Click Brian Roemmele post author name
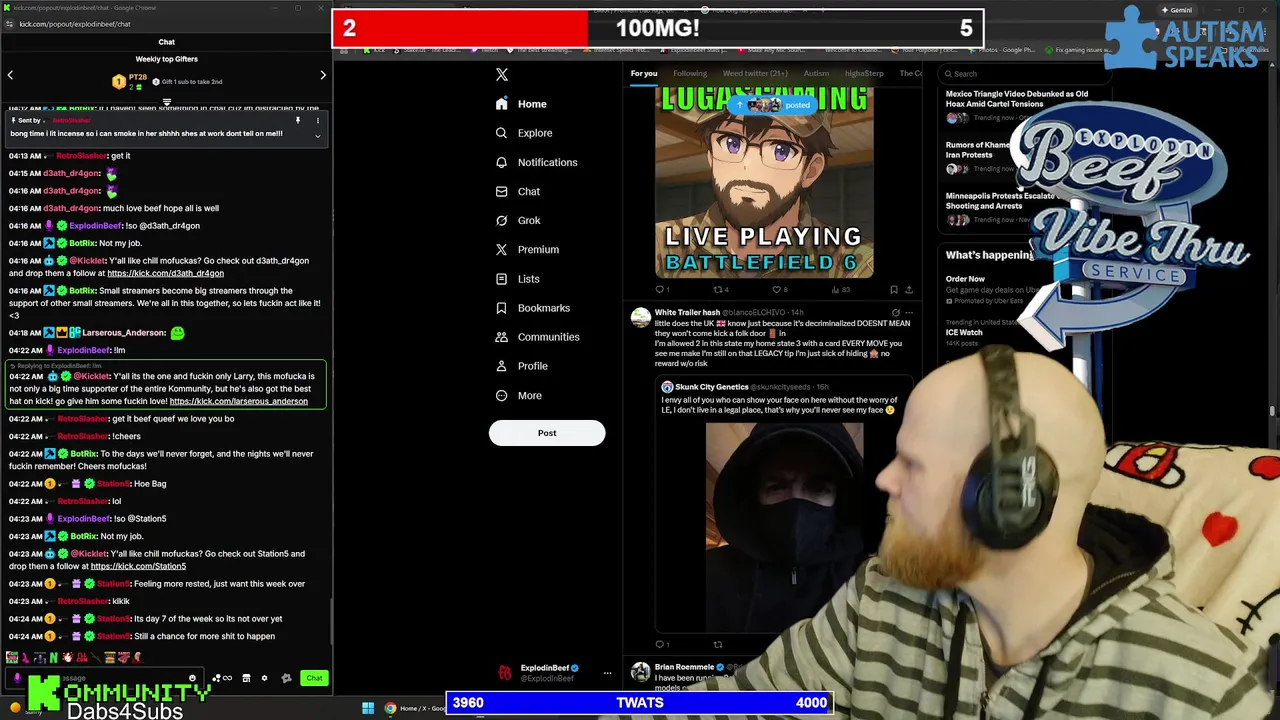This screenshot has width=1280, height=720. [x=684, y=667]
